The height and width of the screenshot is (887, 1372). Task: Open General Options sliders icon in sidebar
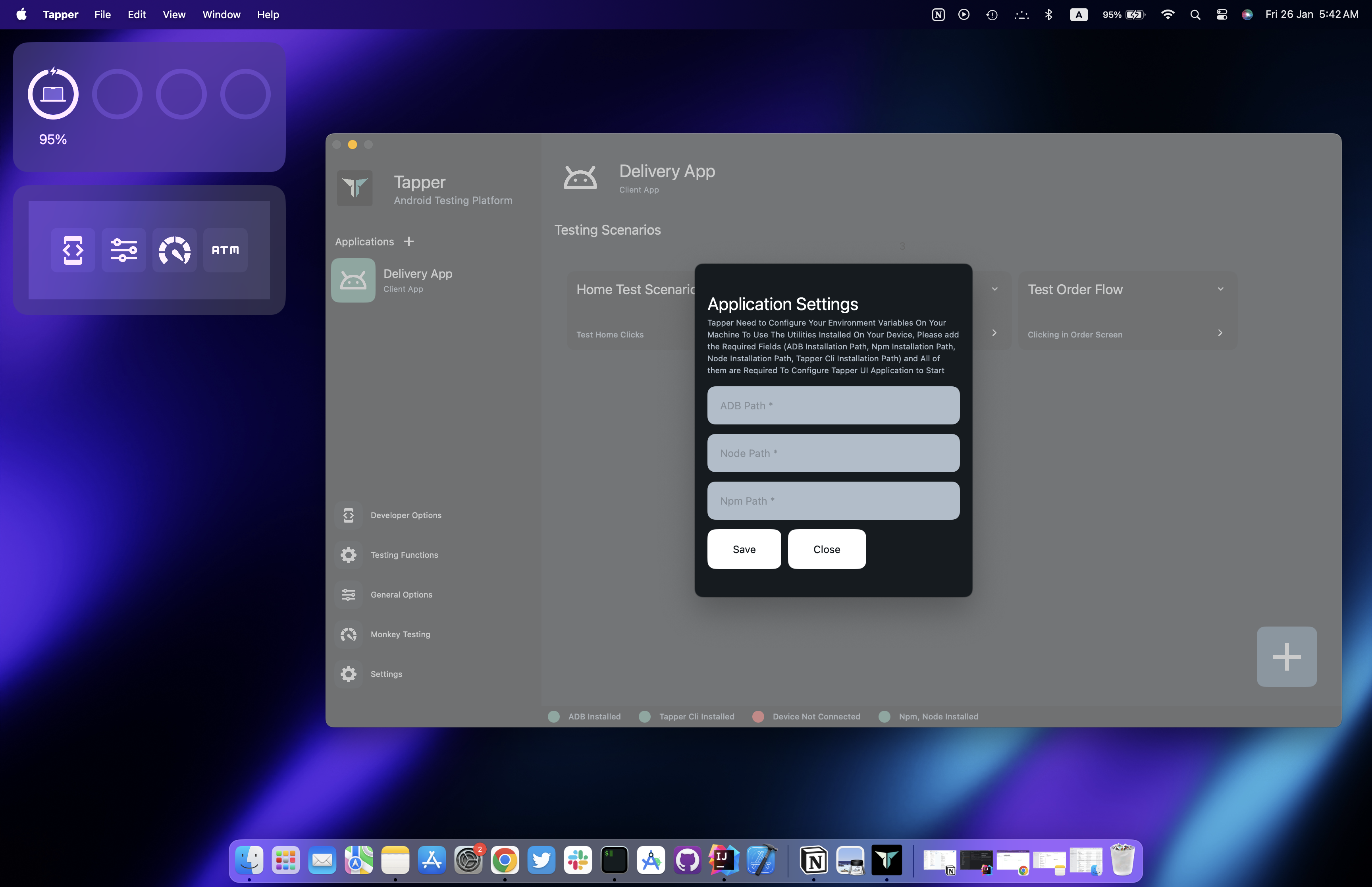[348, 594]
